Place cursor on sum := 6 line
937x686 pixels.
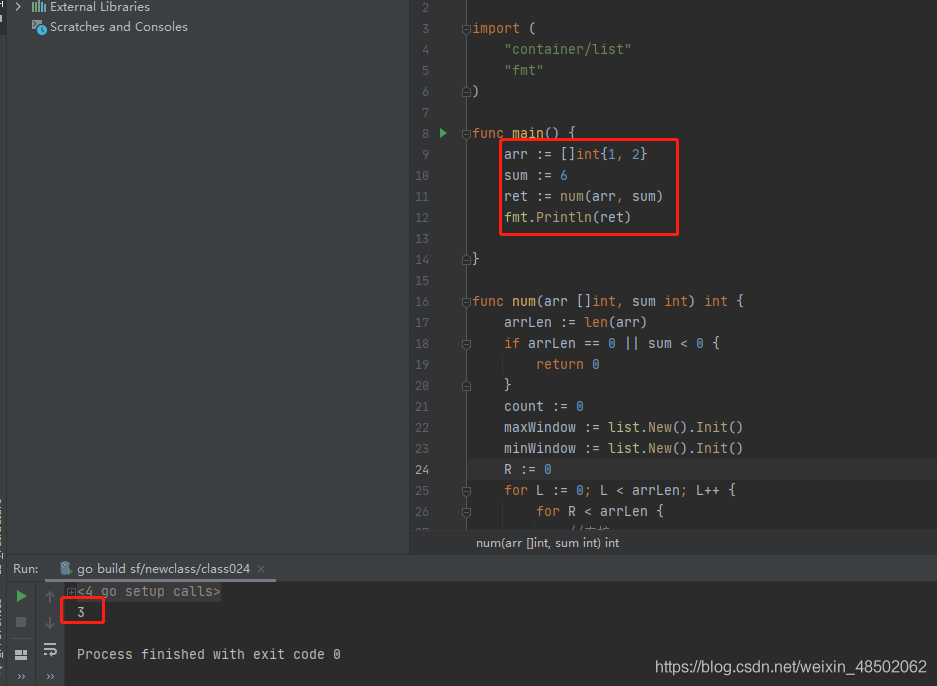click(535, 175)
